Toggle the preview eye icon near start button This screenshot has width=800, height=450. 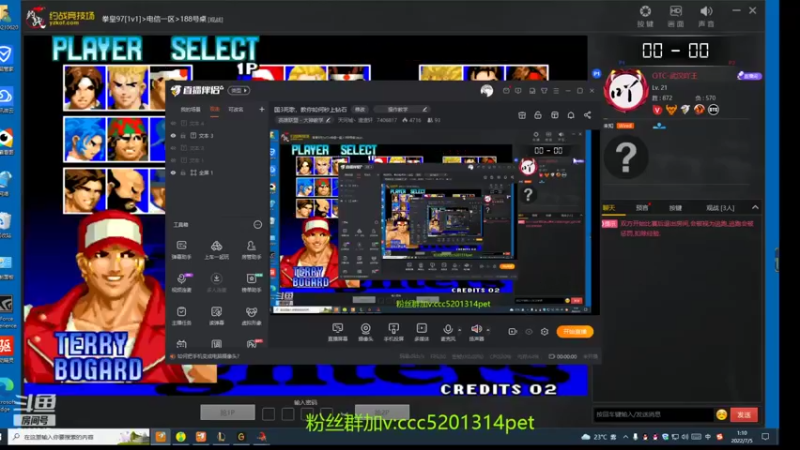(x=529, y=332)
